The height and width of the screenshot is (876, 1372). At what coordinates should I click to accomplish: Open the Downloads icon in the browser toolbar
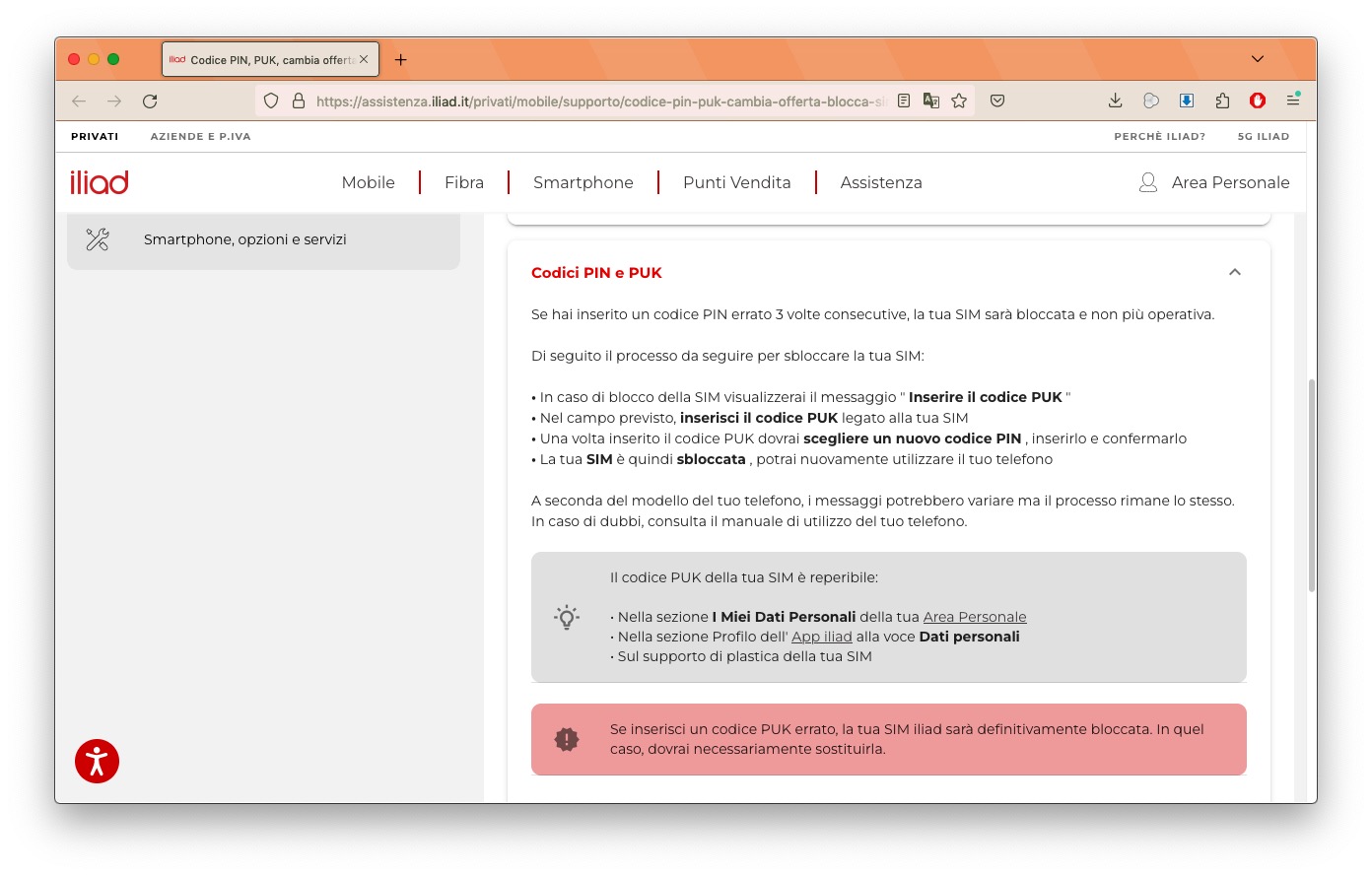pos(1115,100)
